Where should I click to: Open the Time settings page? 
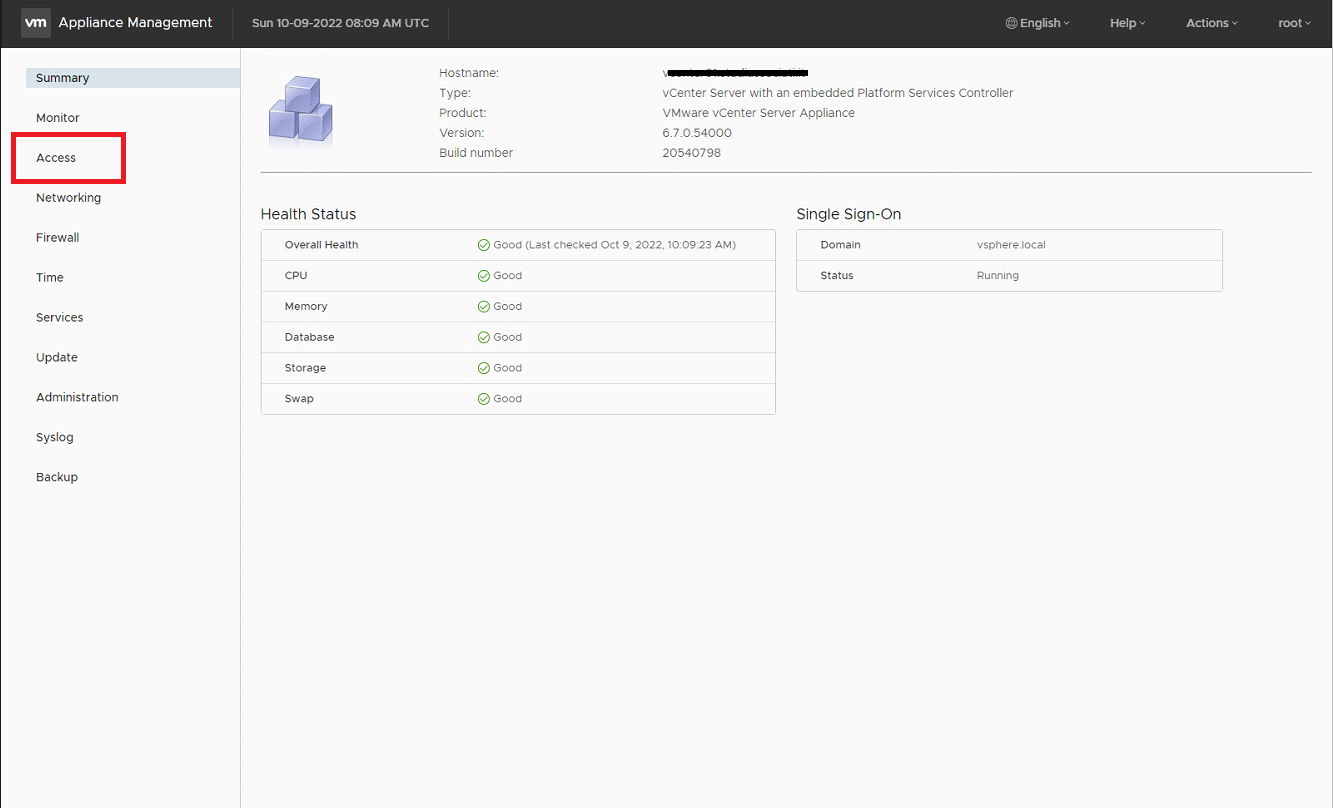[x=50, y=278]
